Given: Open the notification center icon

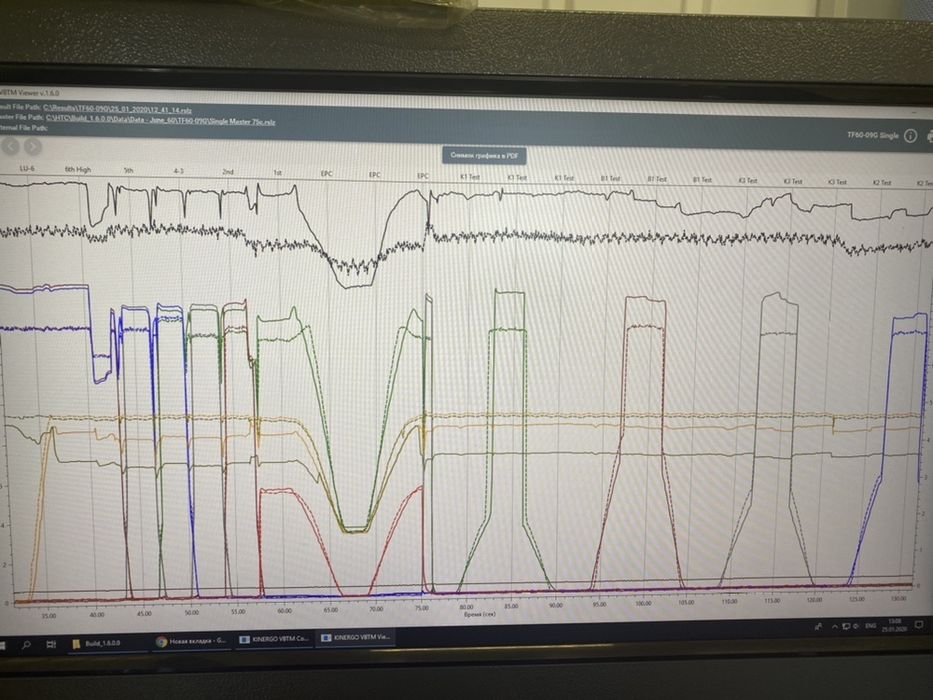Looking at the screenshot, I should [x=919, y=624].
